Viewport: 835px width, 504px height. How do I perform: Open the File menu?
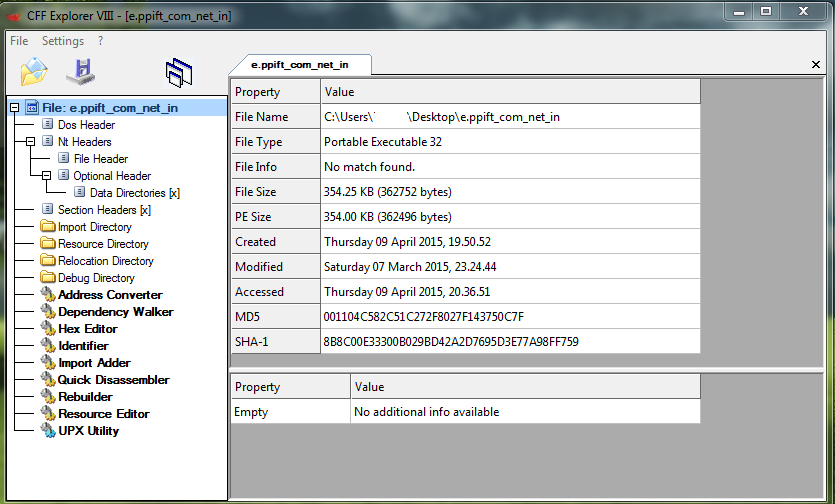(19, 41)
